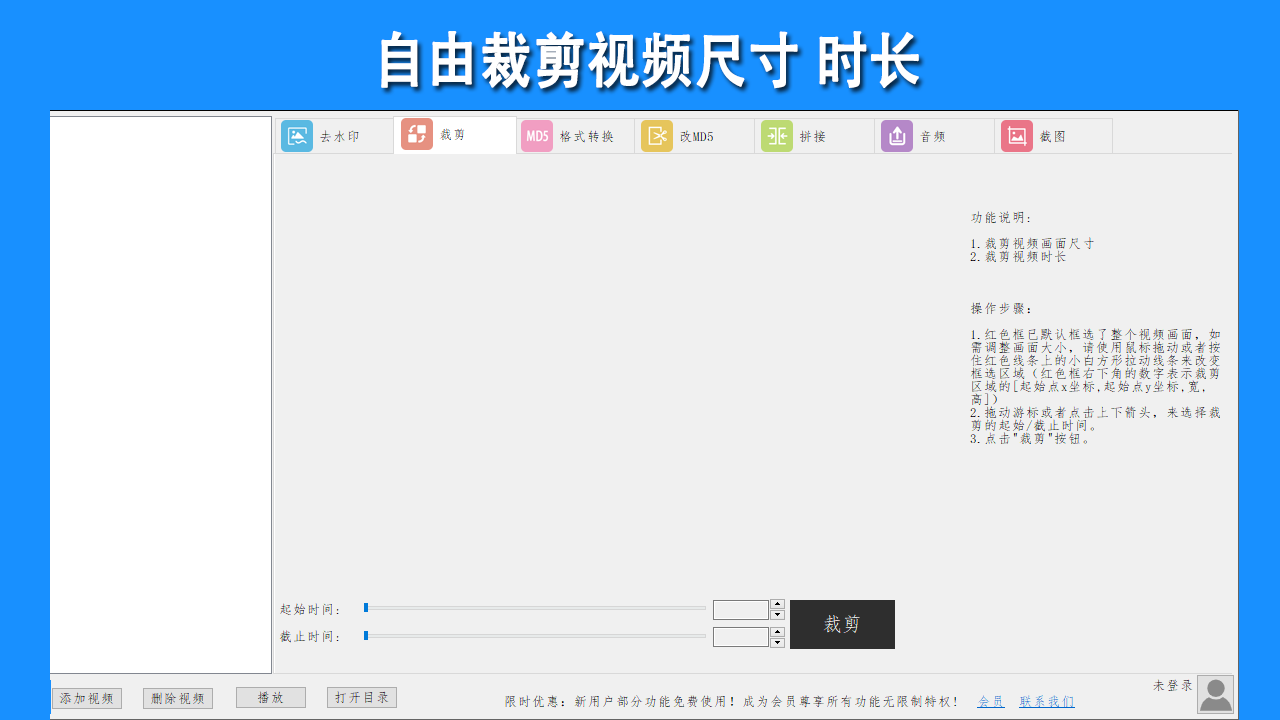Decrement the 截止时间 value with the down arrow
Viewport: 1280px width, 720px height.
[777, 640]
